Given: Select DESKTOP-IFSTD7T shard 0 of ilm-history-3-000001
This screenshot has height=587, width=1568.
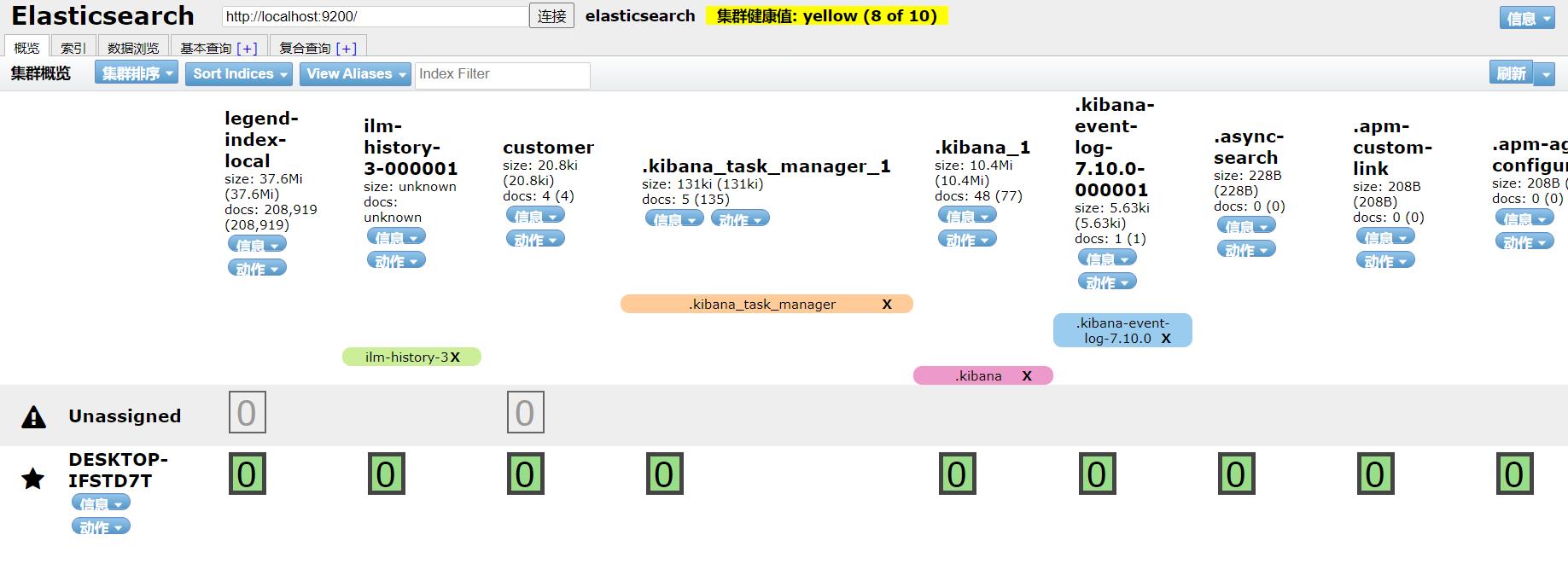Looking at the screenshot, I should pos(387,474).
